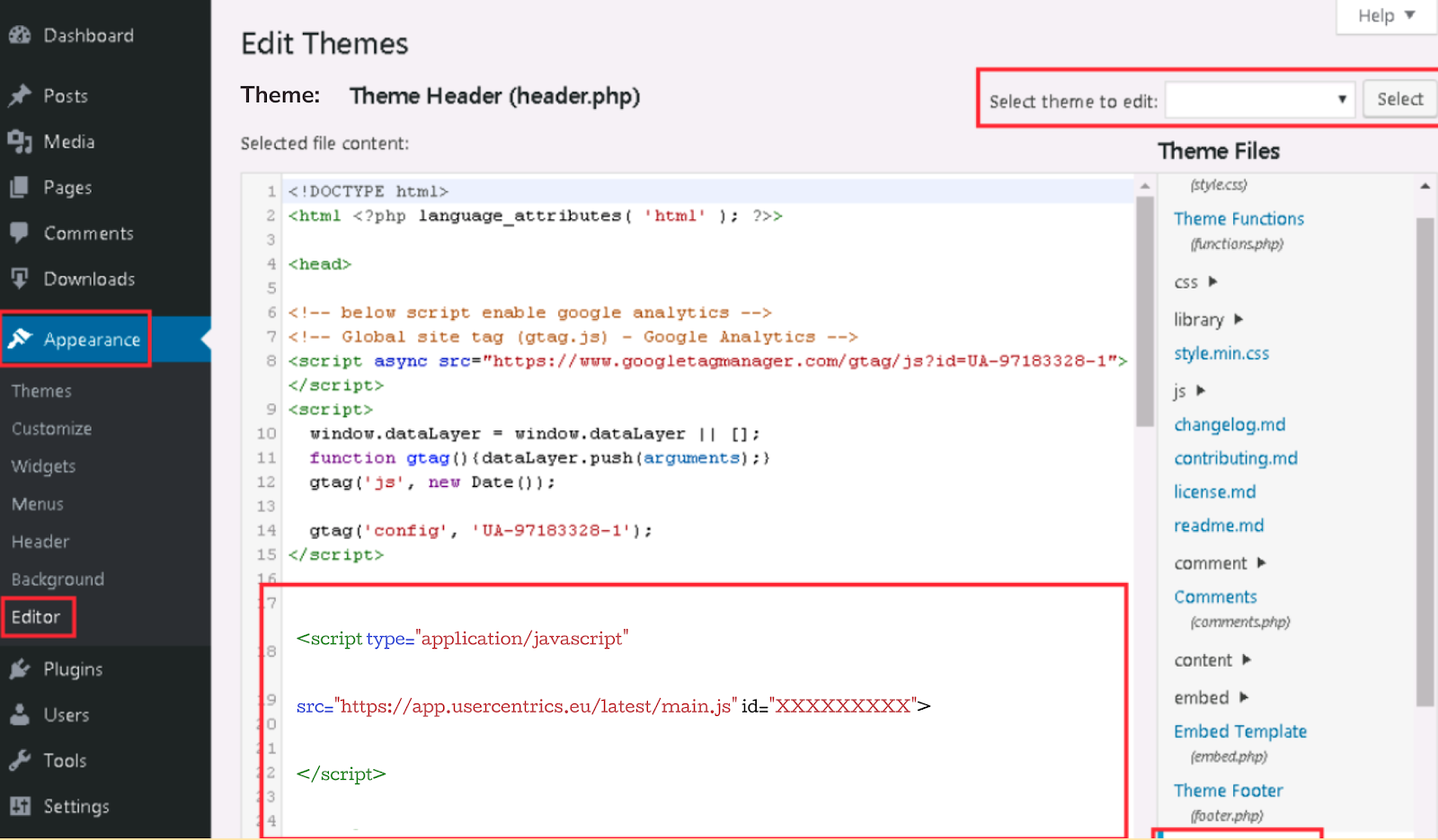This screenshot has width=1438, height=840.
Task: Click the googletagmanager script src line
Action: pos(708,361)
